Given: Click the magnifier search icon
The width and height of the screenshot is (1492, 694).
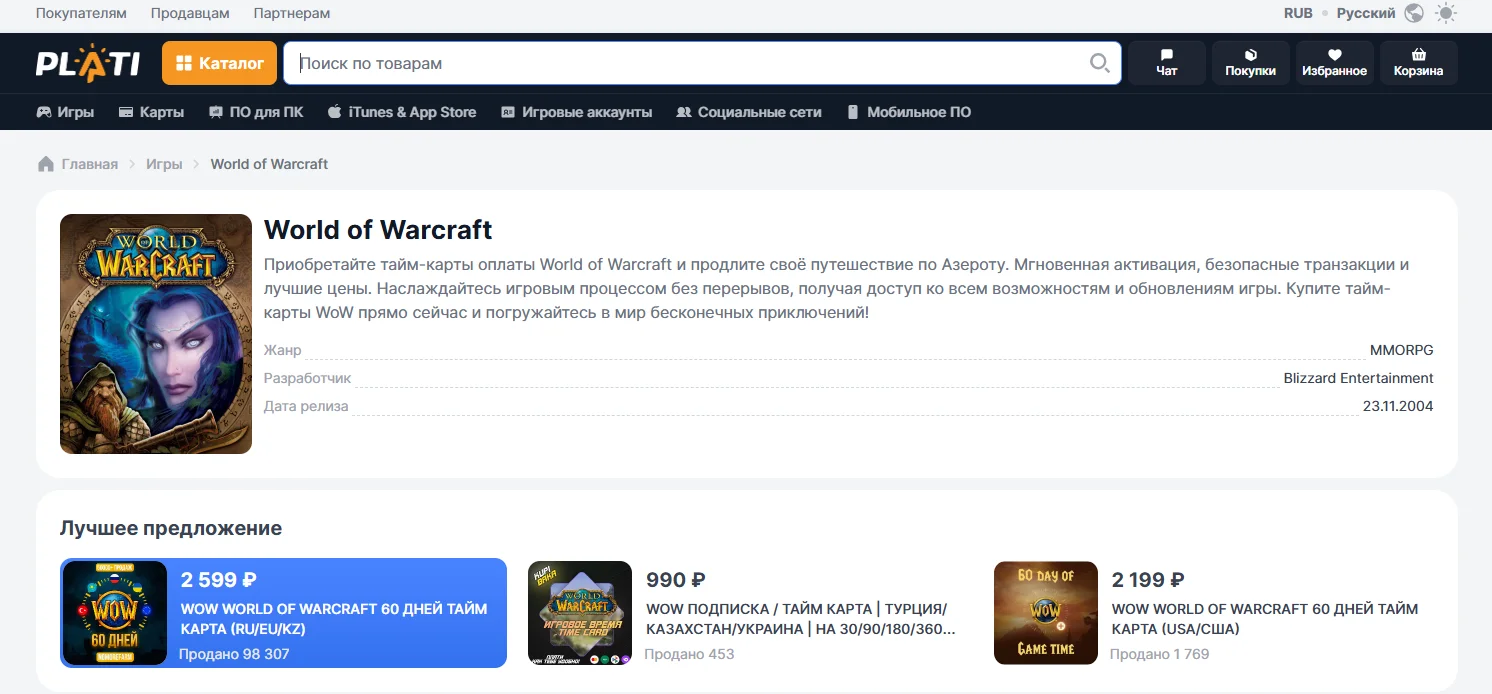Looking at the screenshot, I should point(1099,63).
